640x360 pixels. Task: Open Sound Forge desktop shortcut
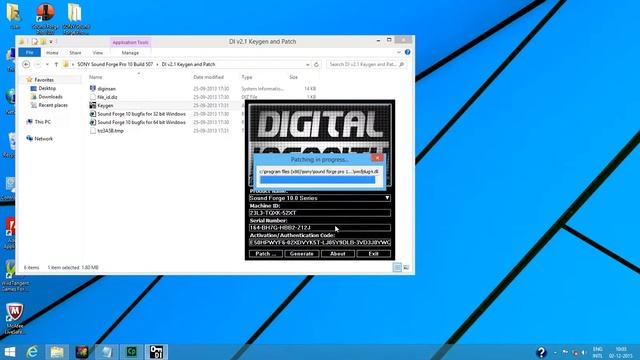point(45,19)
